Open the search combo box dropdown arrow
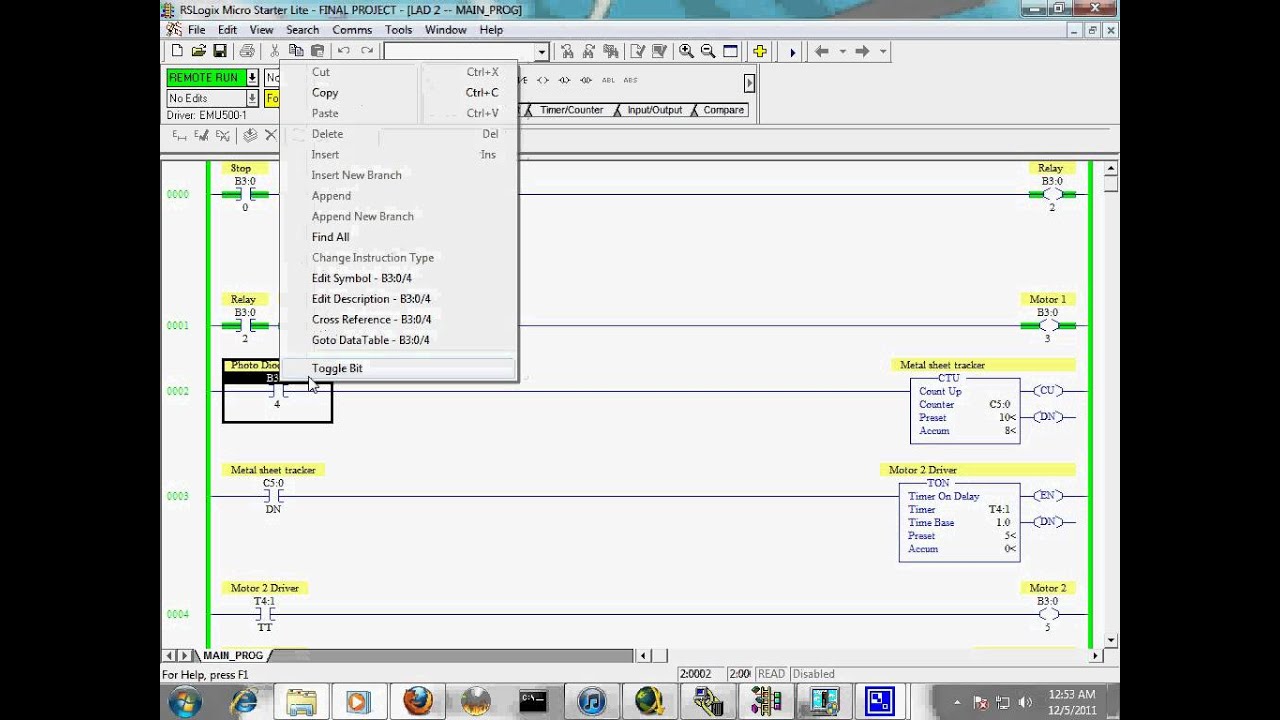This screenshot has height=720, width=1280. coord(542,52)
